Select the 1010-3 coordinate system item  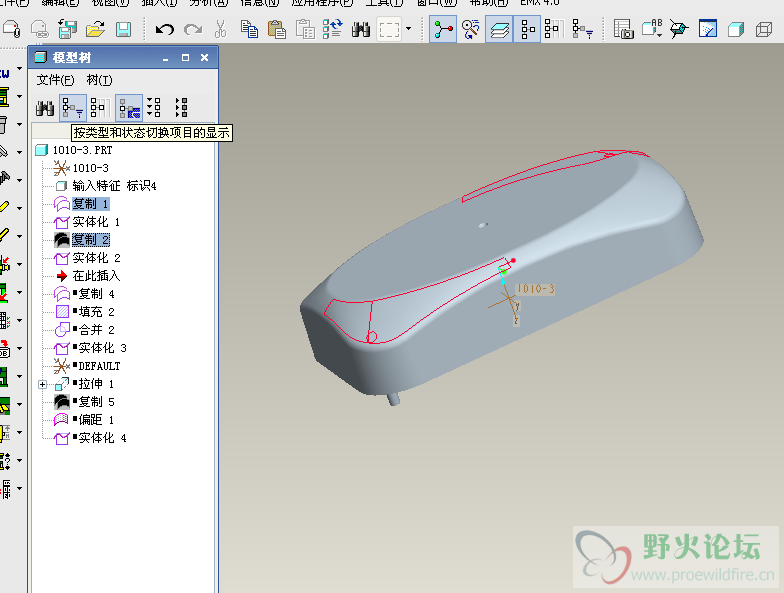pyautogui.click(x=81, y=168)
